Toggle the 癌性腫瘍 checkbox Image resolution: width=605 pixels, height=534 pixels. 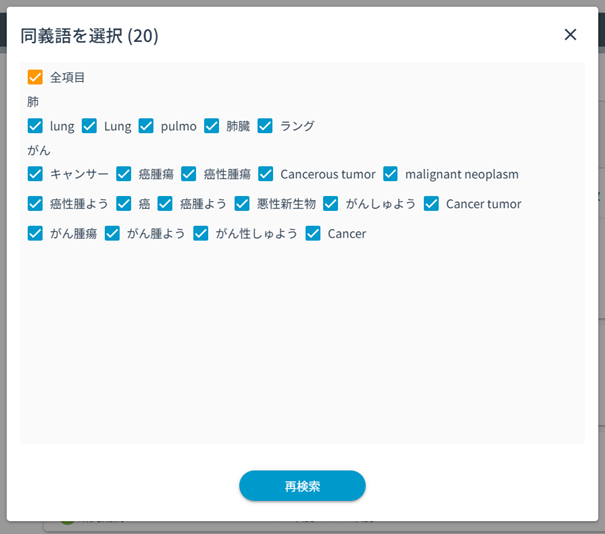coord(189,174)
